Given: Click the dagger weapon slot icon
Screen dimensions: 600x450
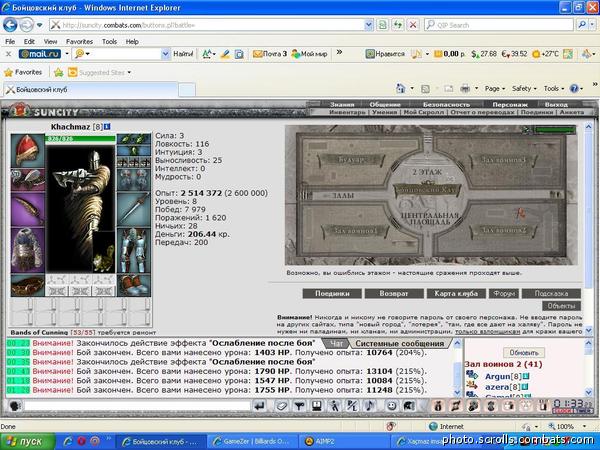Looking at the screenshot, I should pos(134,209).
